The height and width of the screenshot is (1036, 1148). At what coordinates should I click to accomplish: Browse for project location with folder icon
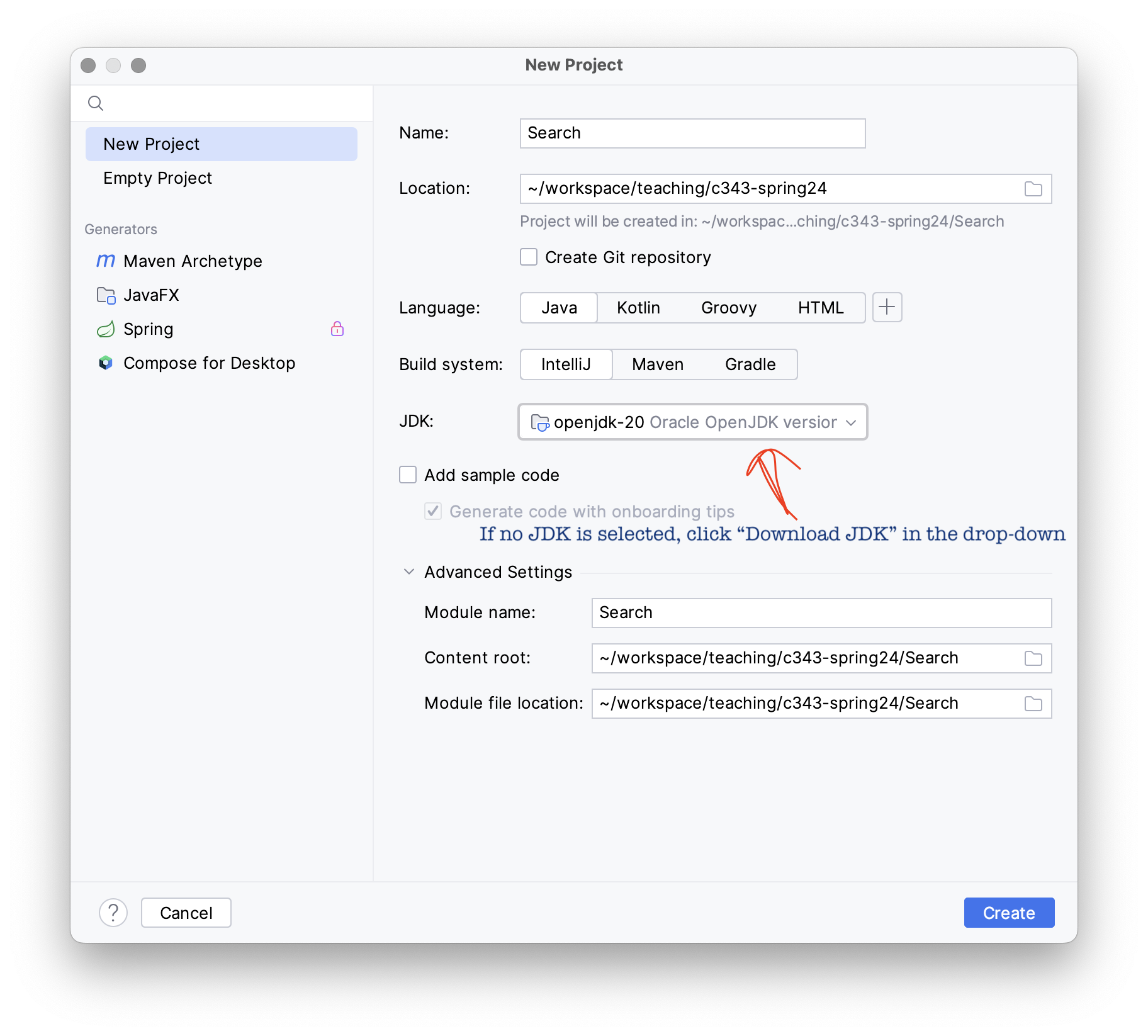(1033, 189)
